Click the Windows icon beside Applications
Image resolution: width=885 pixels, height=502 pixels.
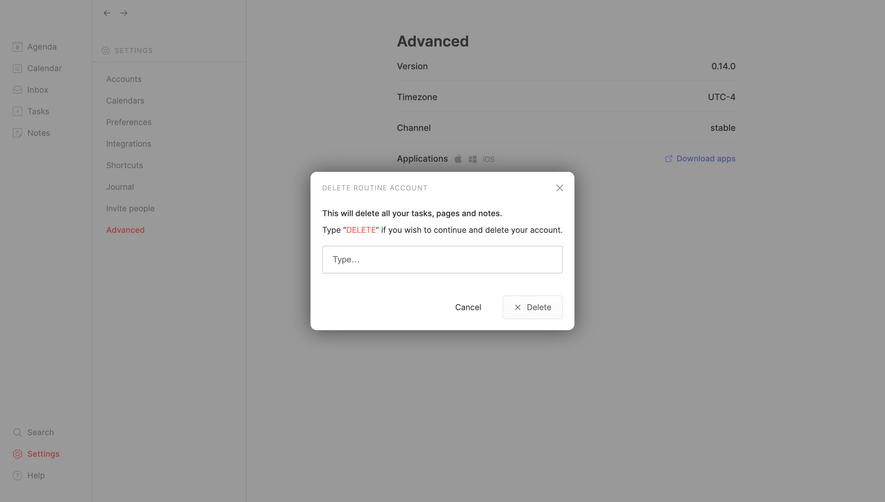pos(472,159)
